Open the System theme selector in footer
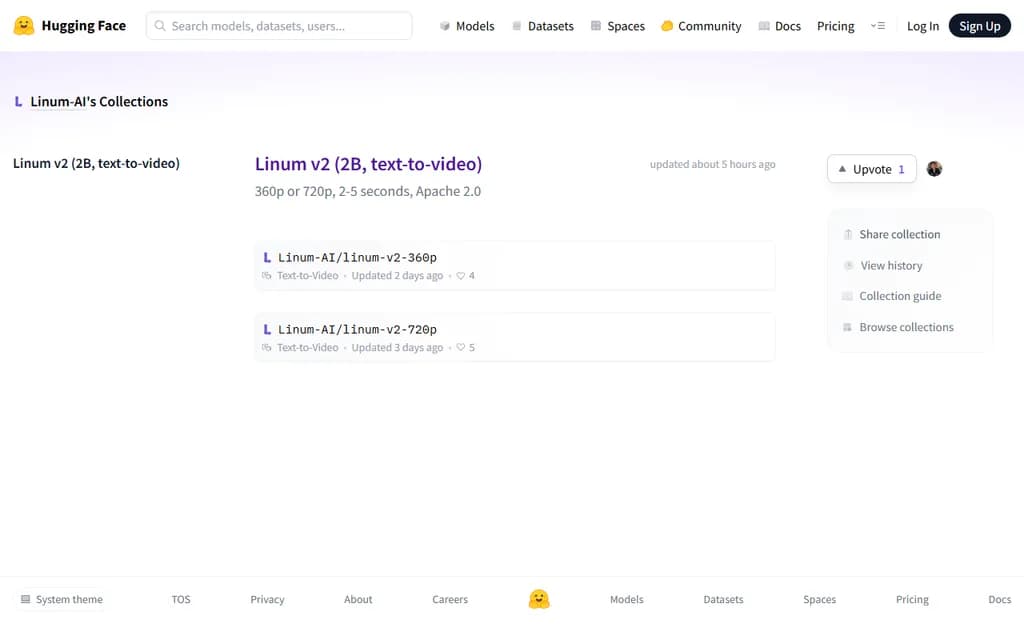 click(x=62, y=599)
